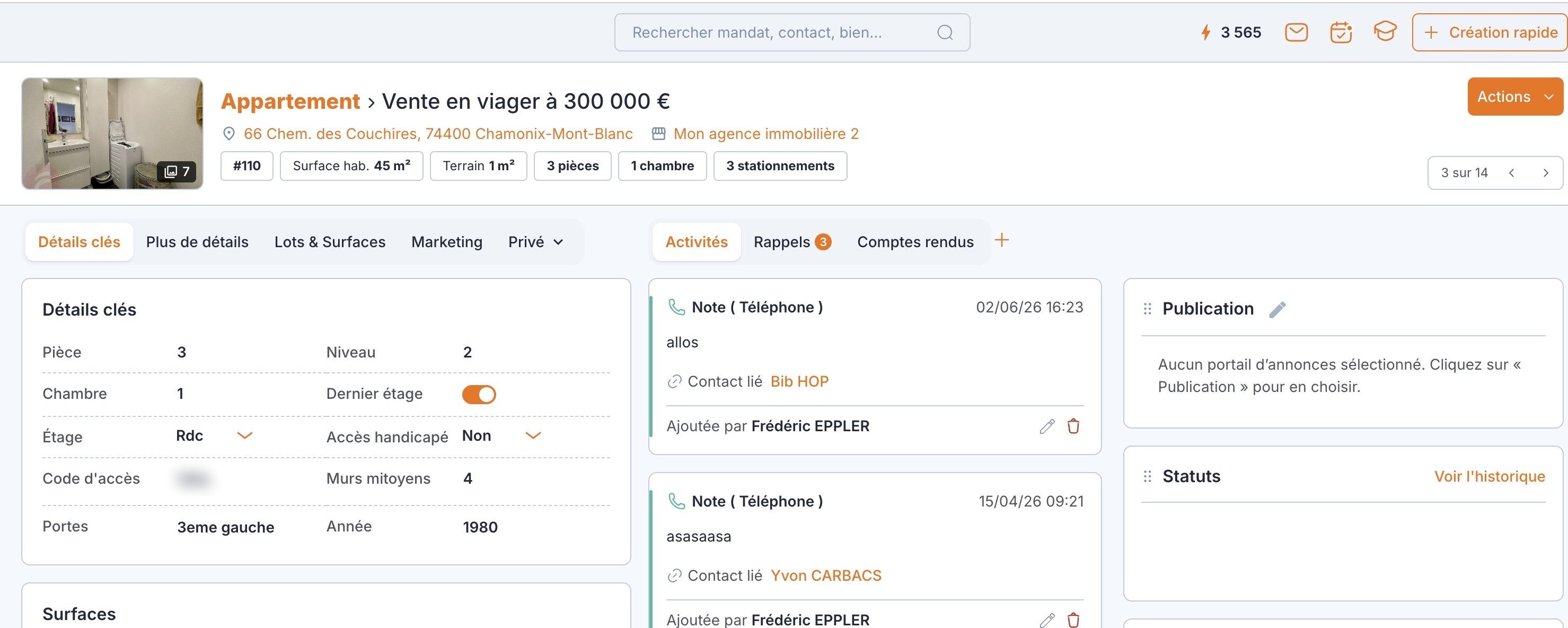Open the apartment photo thumbnail
Image resolution: width=1568 pixels, height=628 pixels.
point(112,133)
